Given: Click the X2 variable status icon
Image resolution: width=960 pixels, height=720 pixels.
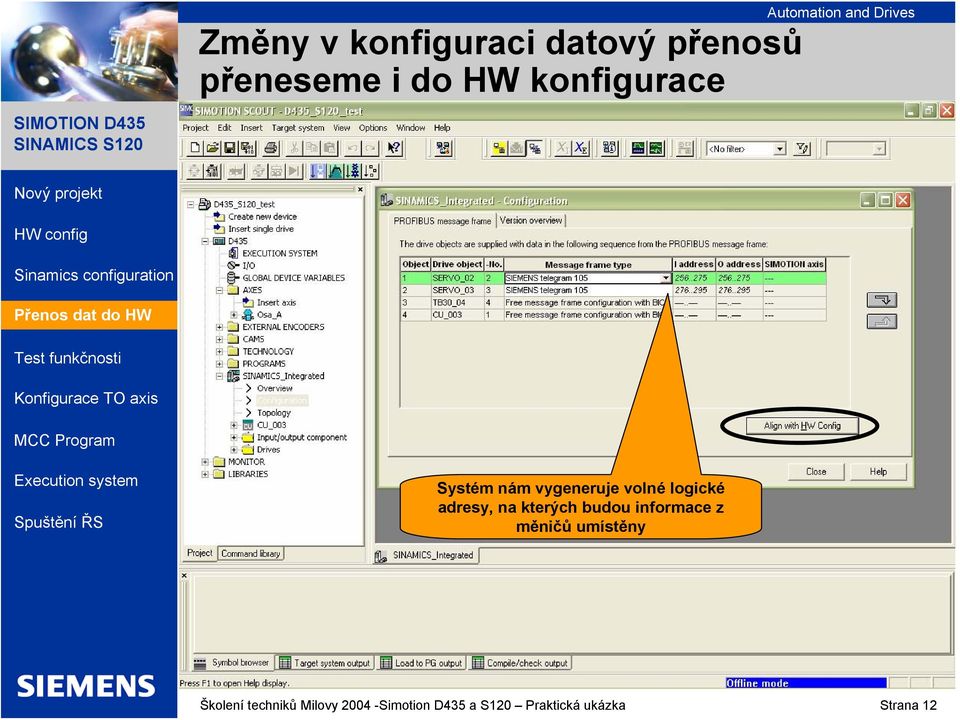Looking at the screenshot, I should coord(580,148).
